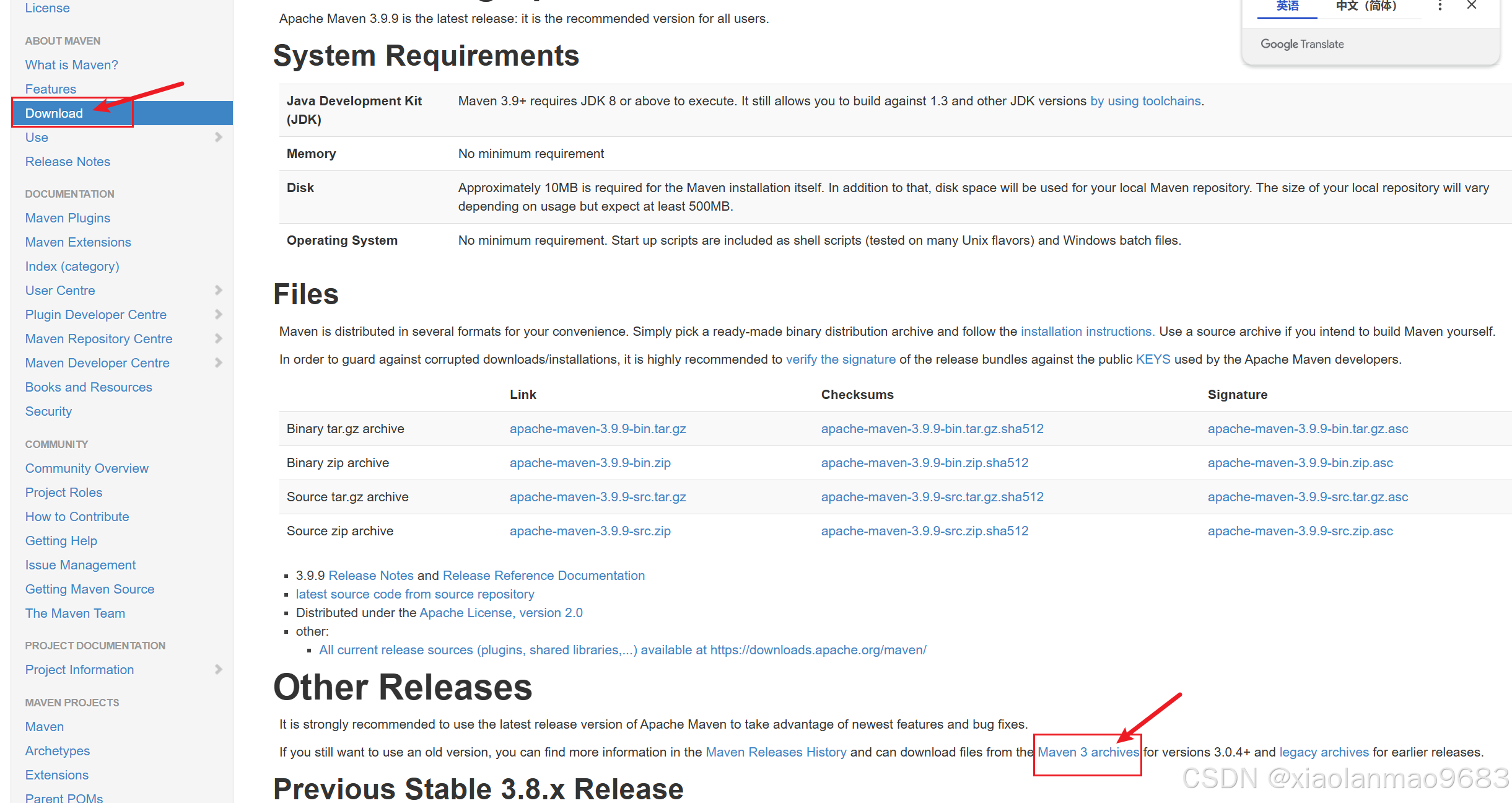Open apache-maven-3.9.9-src.zip.sha512 checksum
This screenshot has width=1512, height=803.
pyautogui.click(x=925, y=531)
